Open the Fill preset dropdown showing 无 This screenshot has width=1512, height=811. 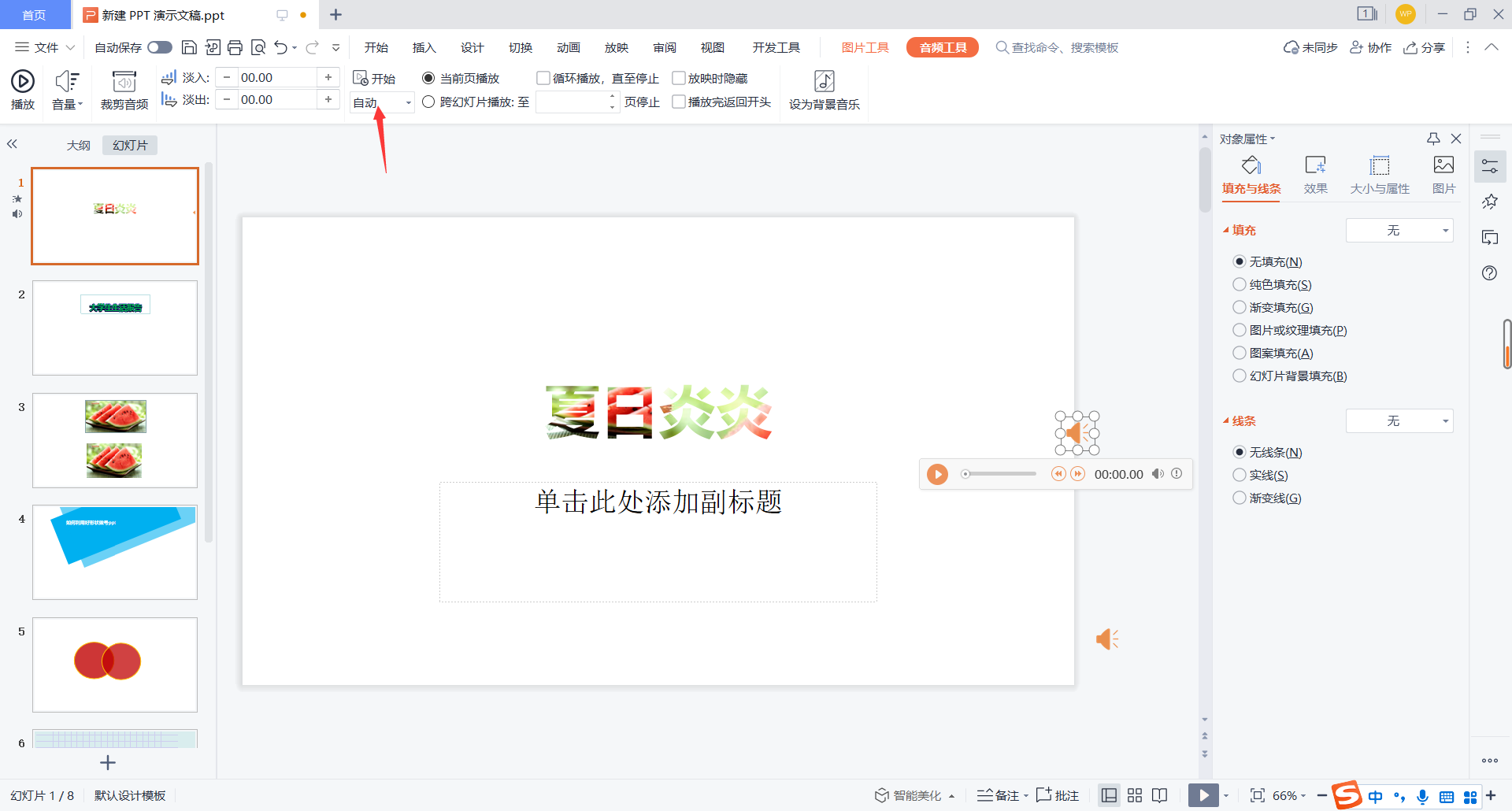pyautogui.click(x=1399, y=230)
